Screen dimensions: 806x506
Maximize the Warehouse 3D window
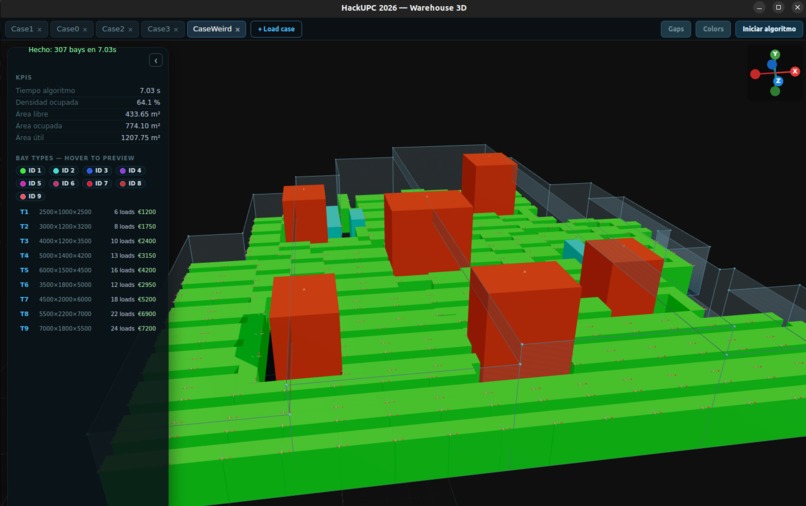[778, 8]
